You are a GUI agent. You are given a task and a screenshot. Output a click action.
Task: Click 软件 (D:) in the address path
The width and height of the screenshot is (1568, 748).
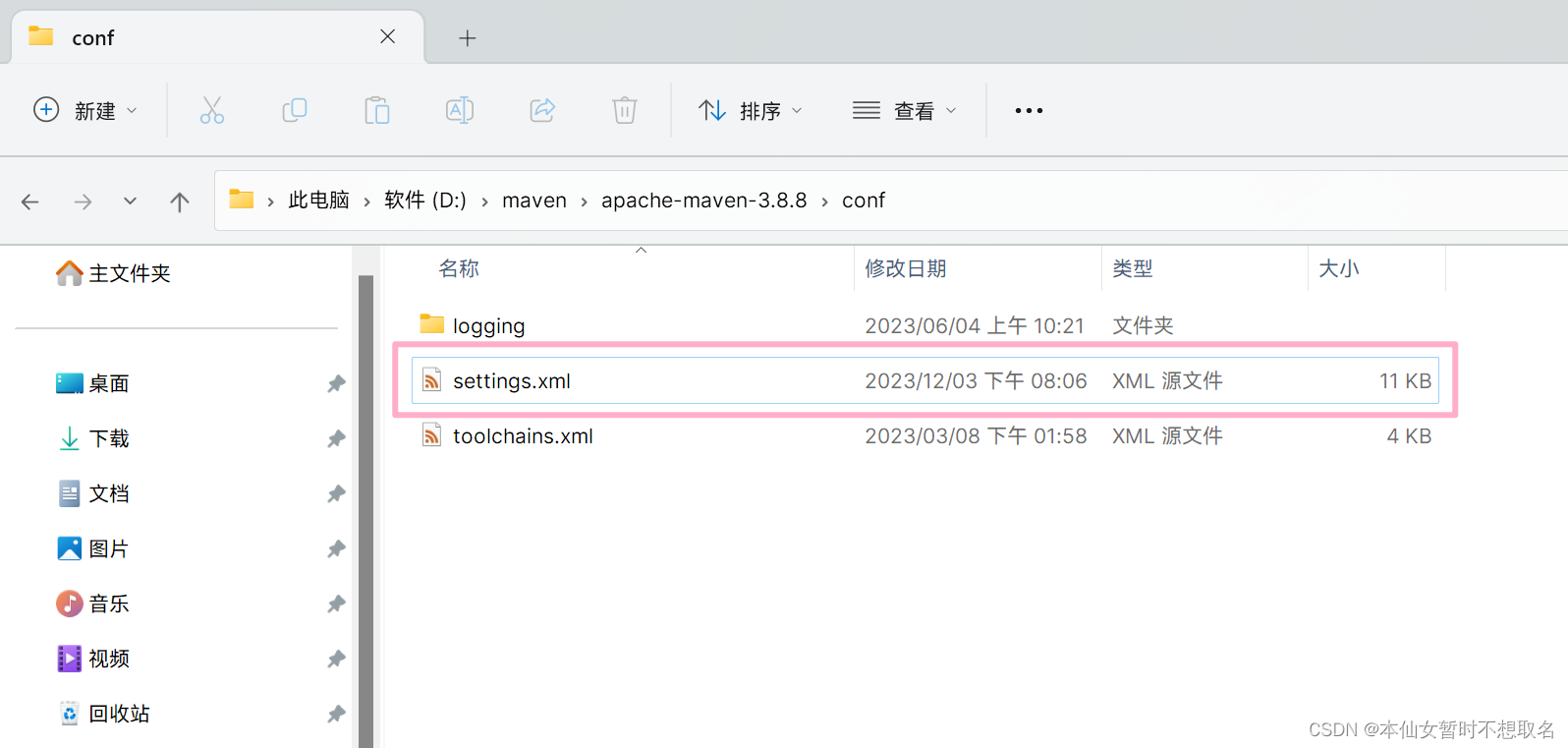[425, 201]
